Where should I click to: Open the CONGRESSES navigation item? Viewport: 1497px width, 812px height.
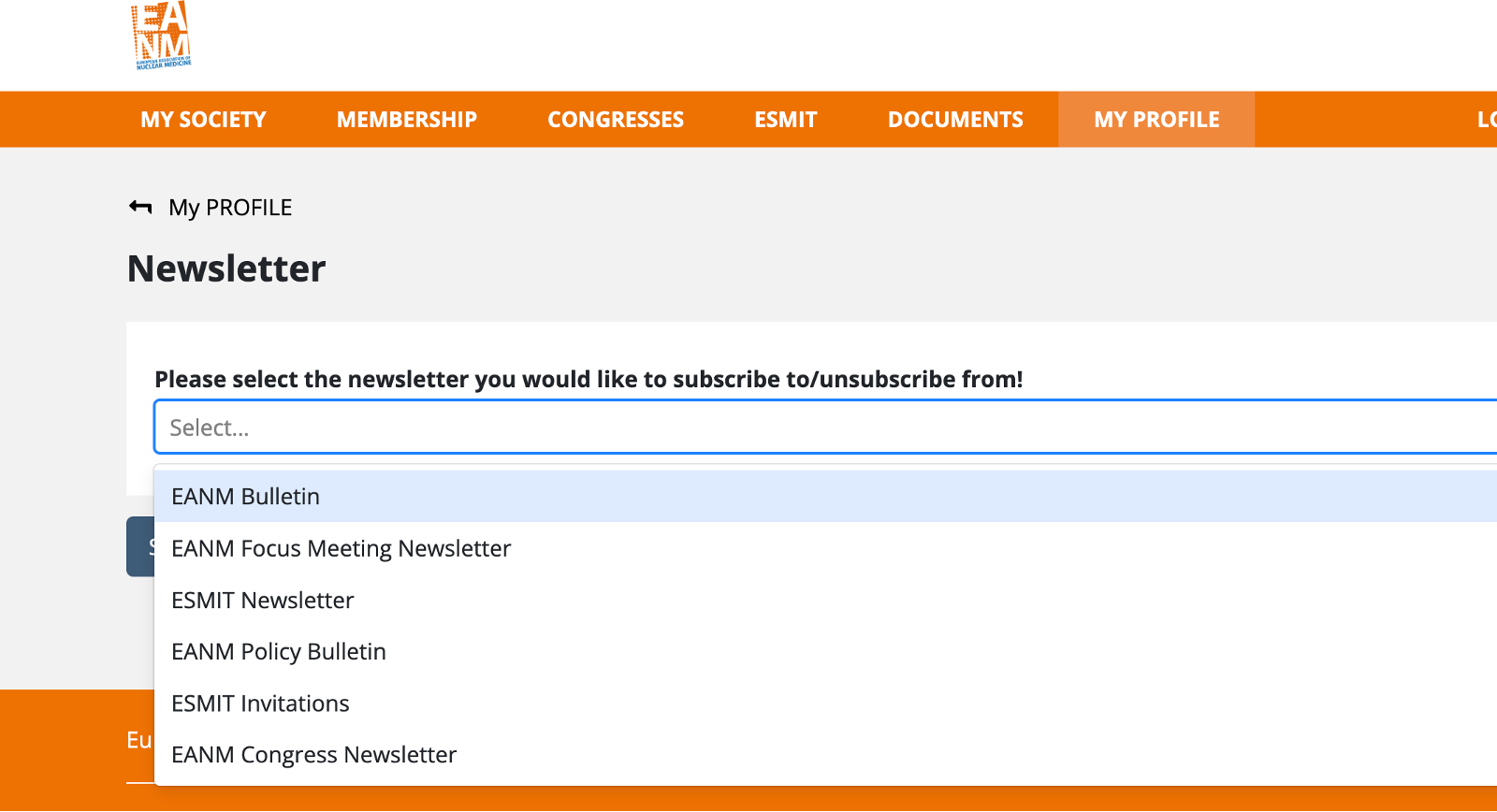click(x=616, y=120)
